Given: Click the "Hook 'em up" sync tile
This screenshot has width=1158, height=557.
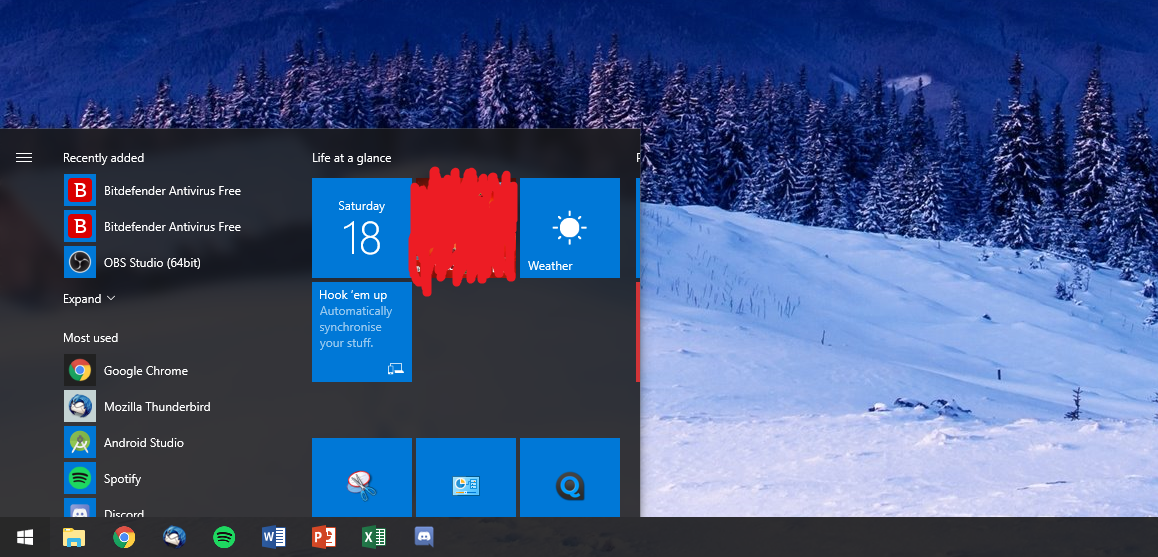Looking at the screenshot, I should coord(361,331).
